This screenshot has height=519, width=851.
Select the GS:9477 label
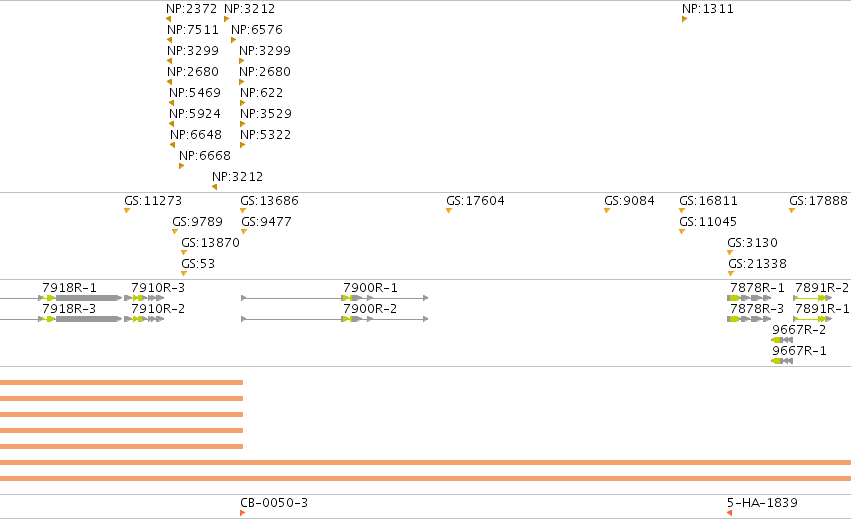click(x=266, y=222)
